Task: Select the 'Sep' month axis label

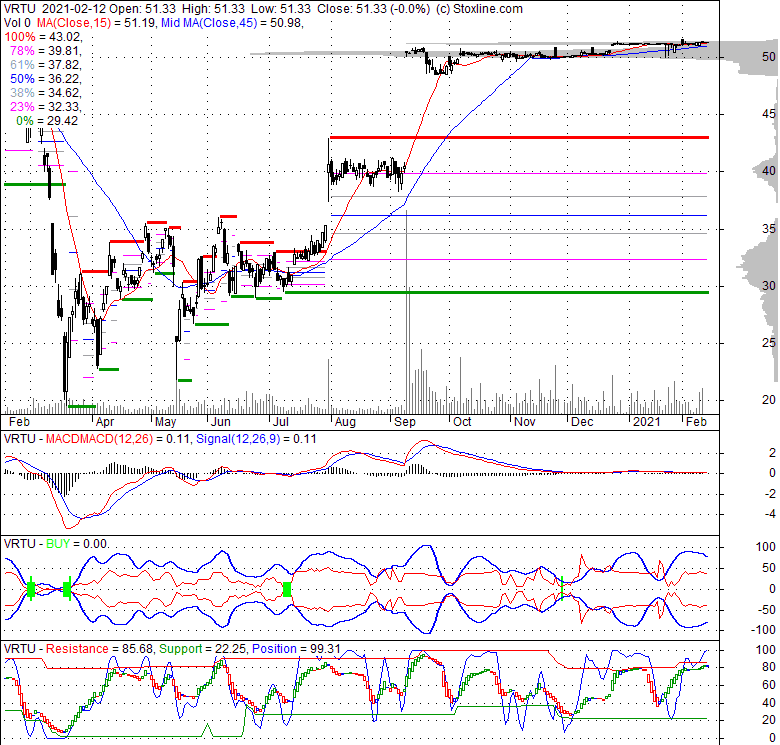Action: (404, 422)
